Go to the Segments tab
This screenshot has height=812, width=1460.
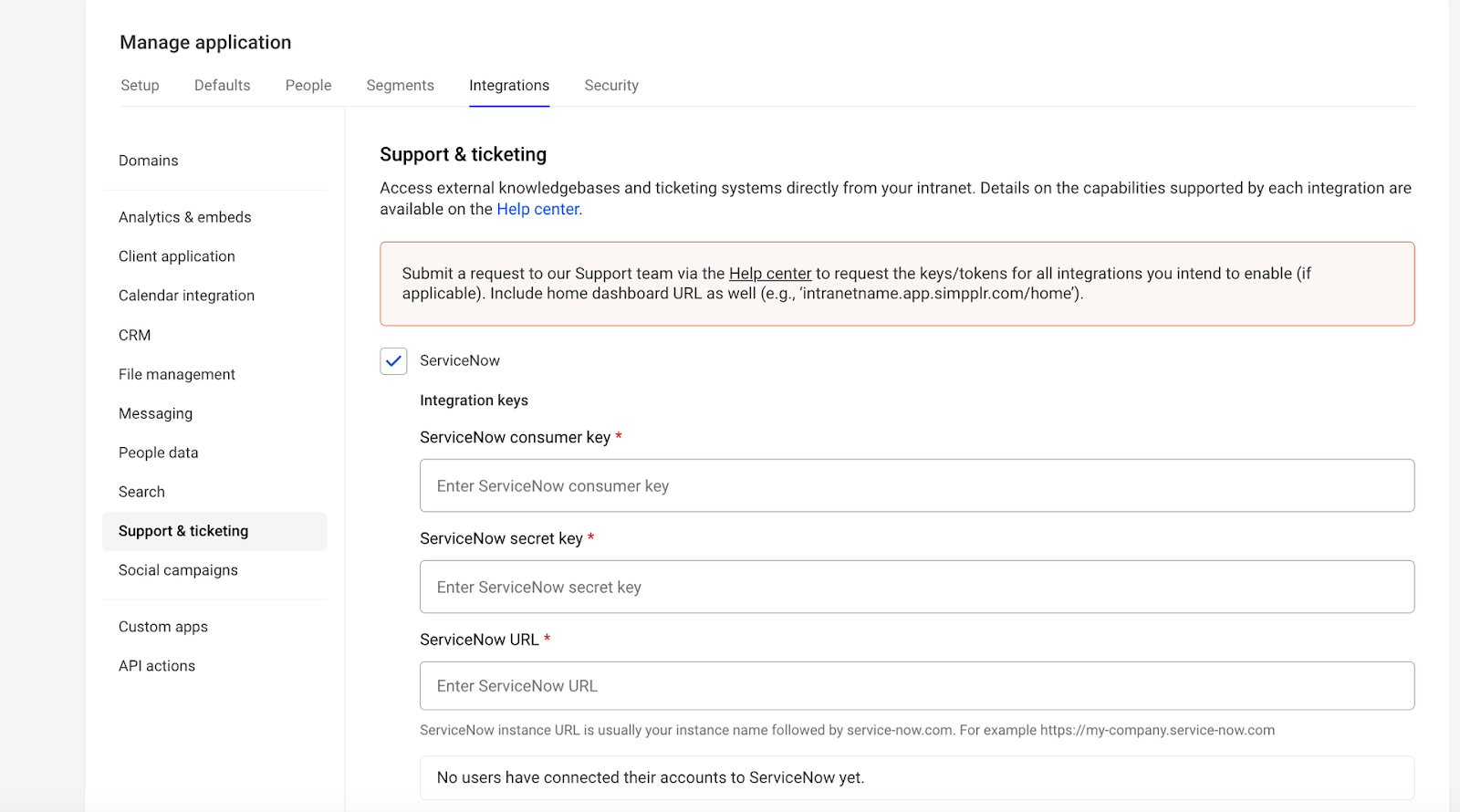[400, 86]
